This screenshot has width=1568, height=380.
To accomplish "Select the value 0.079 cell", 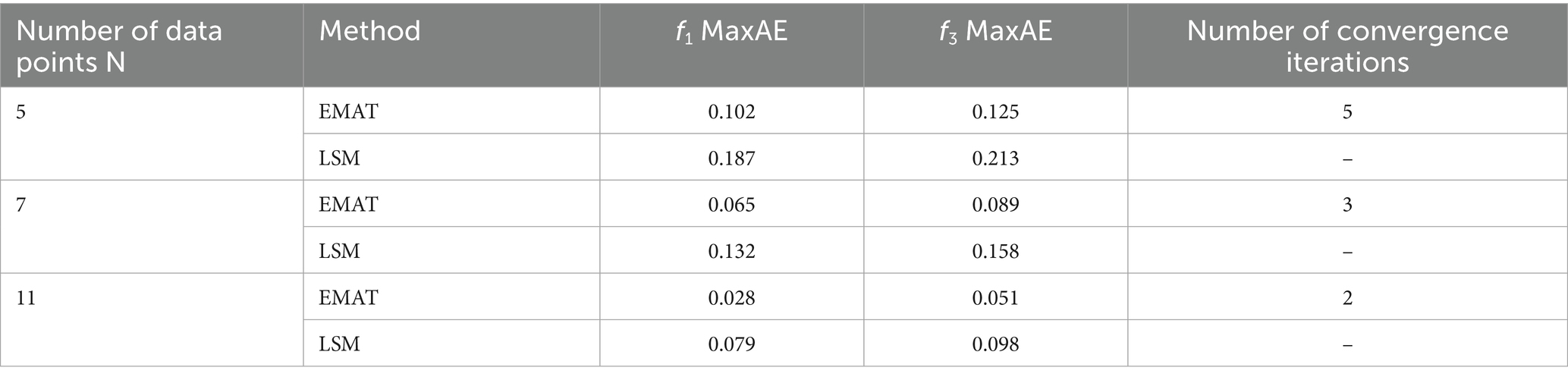I will [x=732, y=343].
